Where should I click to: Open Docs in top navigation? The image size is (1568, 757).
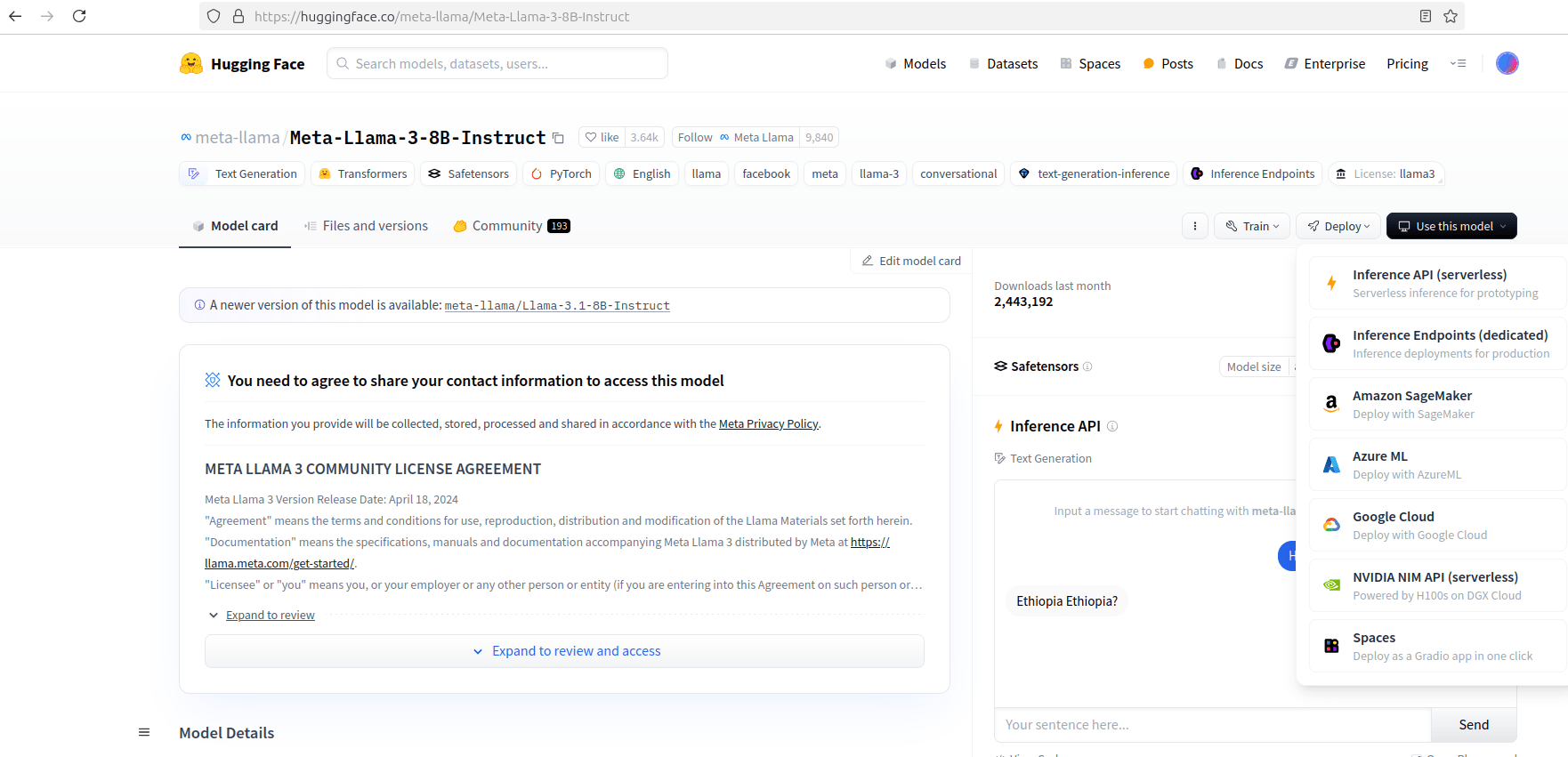(x=1240, y=63)
